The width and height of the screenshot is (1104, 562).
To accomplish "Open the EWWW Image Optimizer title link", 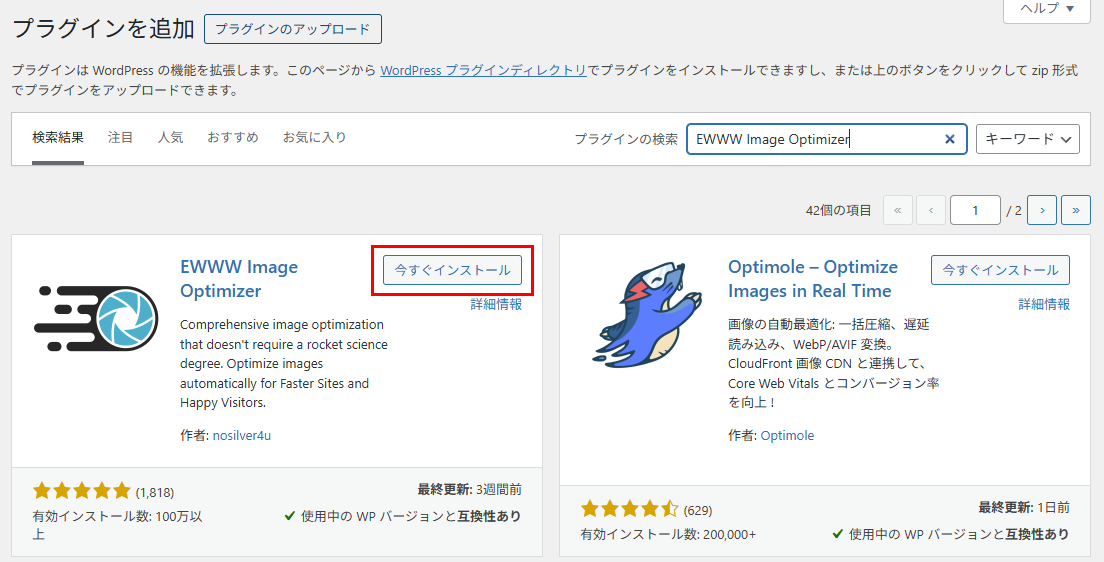I will tap(239, 279).
